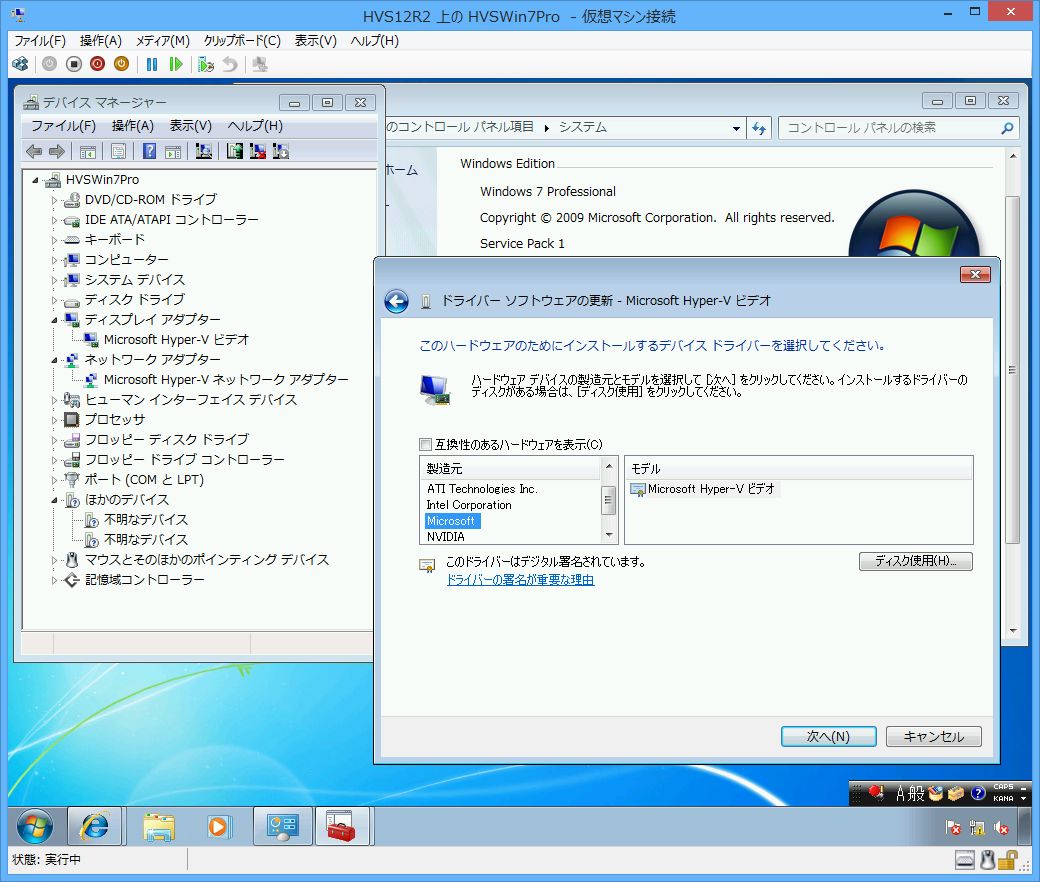Open VM window 操作(A) menu
The width and height of the screenshot is (1040, 882).
pos(101,40)
